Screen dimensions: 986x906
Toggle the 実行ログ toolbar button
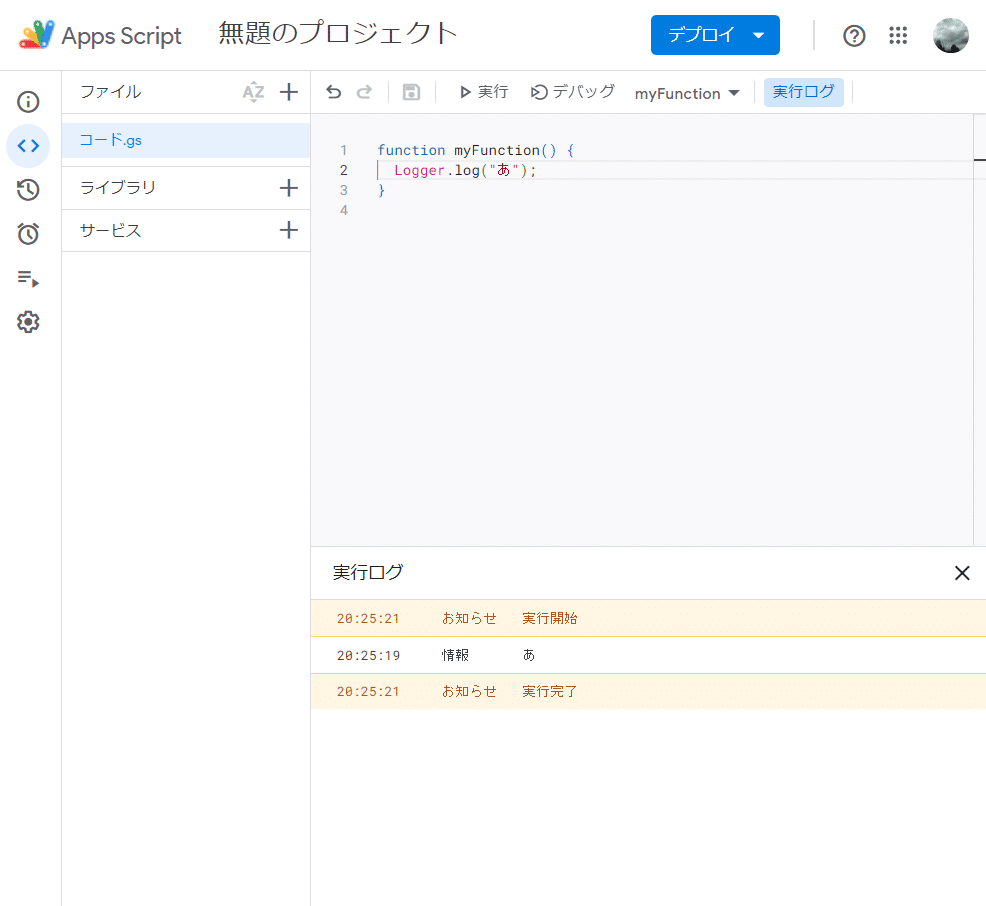coord(804,92)
